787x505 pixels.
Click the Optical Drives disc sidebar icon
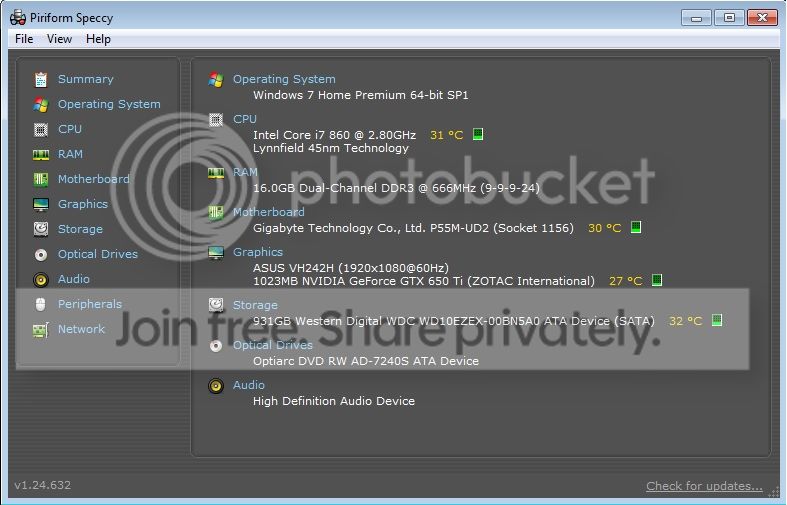pos(41,255)
